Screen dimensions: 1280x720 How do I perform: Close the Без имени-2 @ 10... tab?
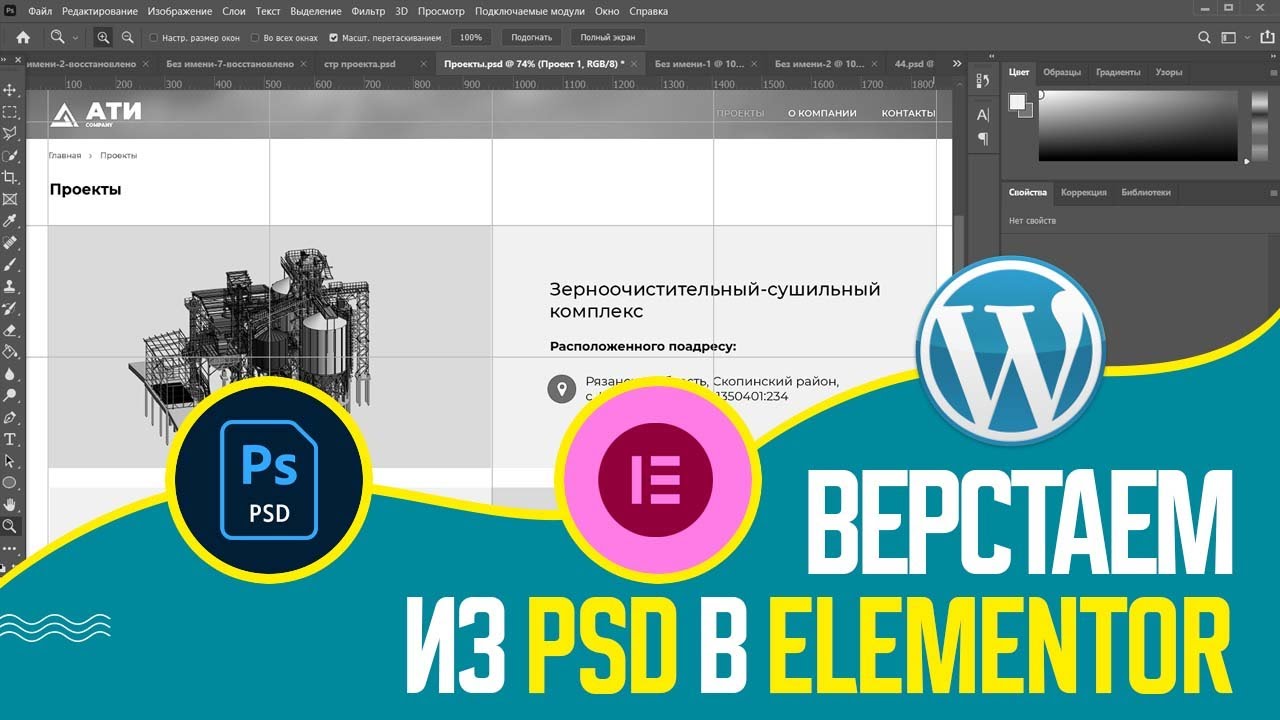[x=874, y=64]
